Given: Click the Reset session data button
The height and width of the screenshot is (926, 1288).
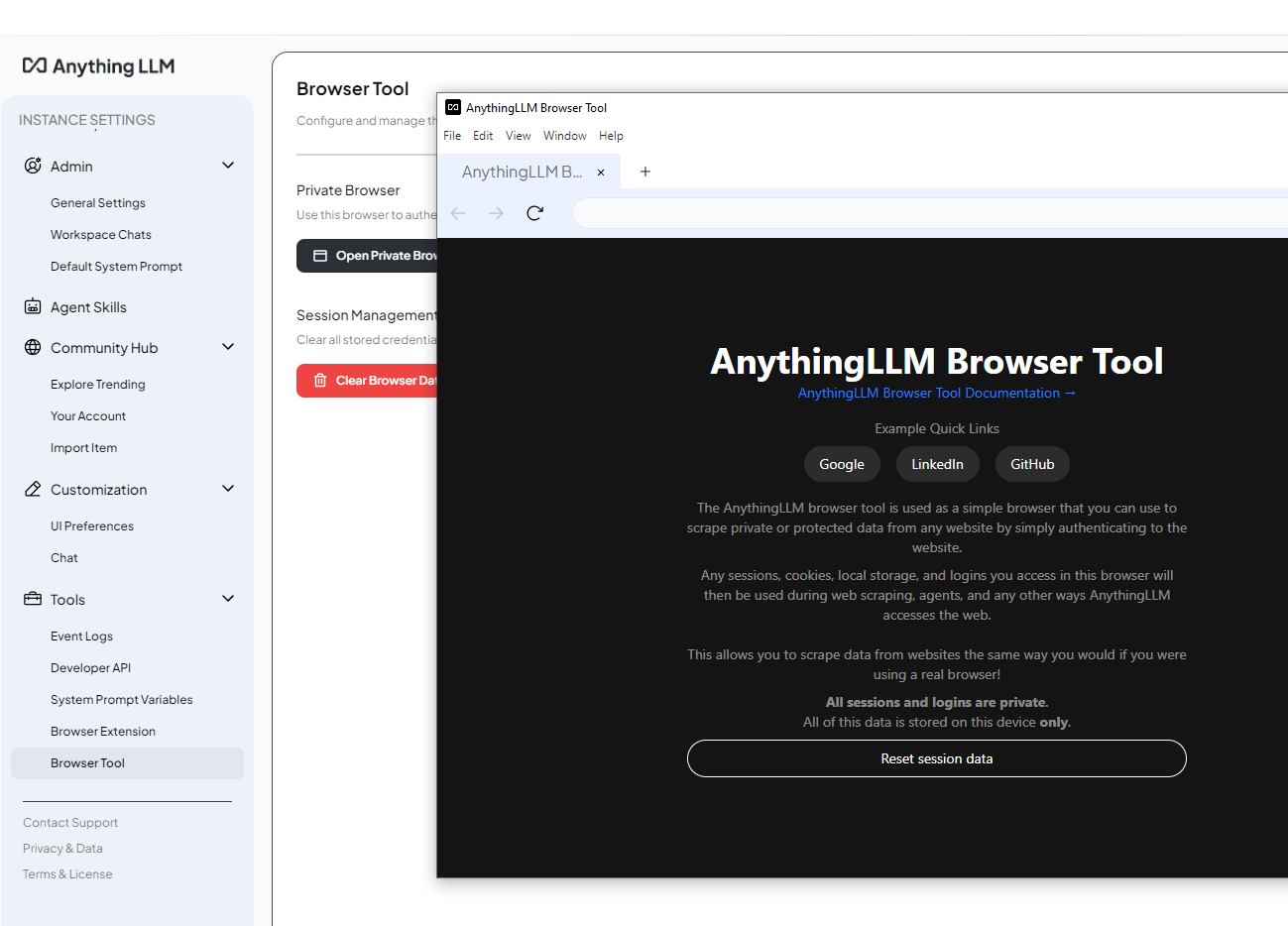Looking at the screenshot, I should click(936, 758).
